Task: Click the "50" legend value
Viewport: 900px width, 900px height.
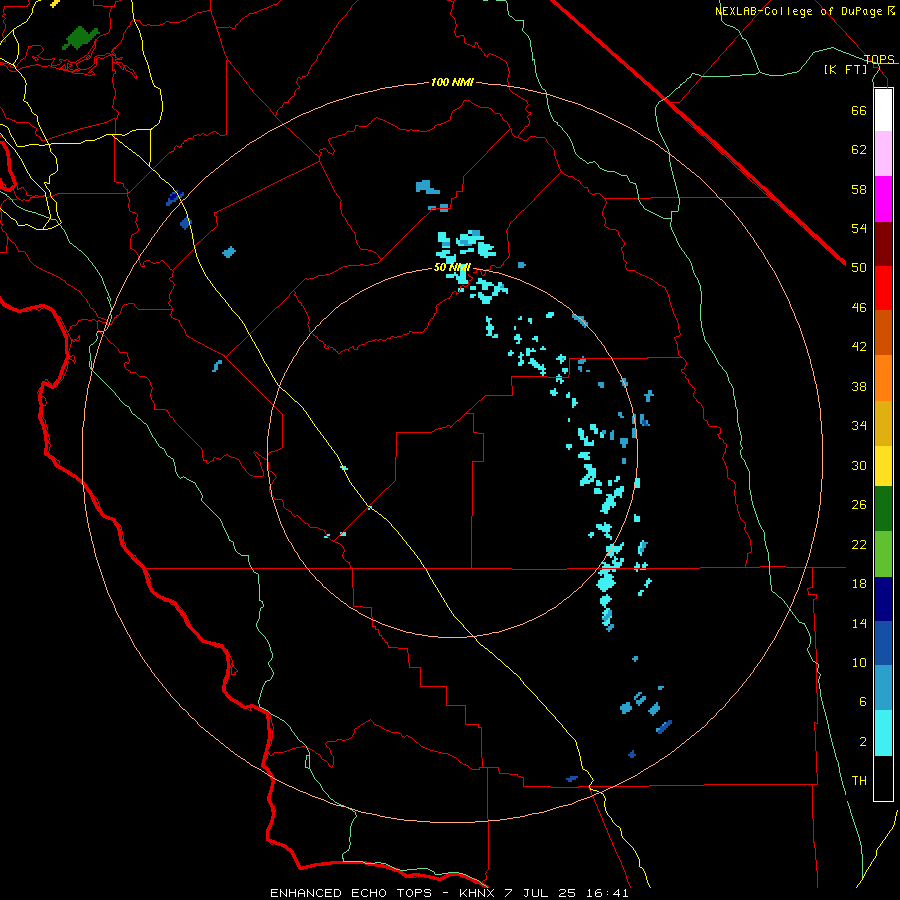Action: click(x=859, y=268)
